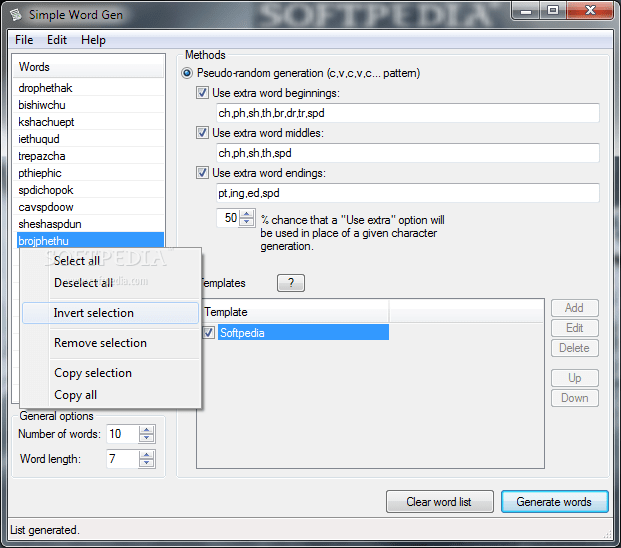
Task: Minimize the Simple Word Gen window
Action: pyautogui.click(x=526, y=10)
